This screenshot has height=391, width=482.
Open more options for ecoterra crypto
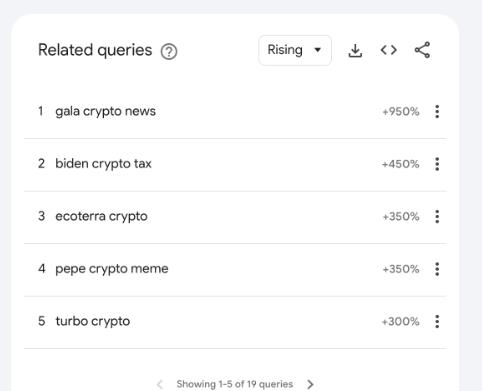coord(437,217)
